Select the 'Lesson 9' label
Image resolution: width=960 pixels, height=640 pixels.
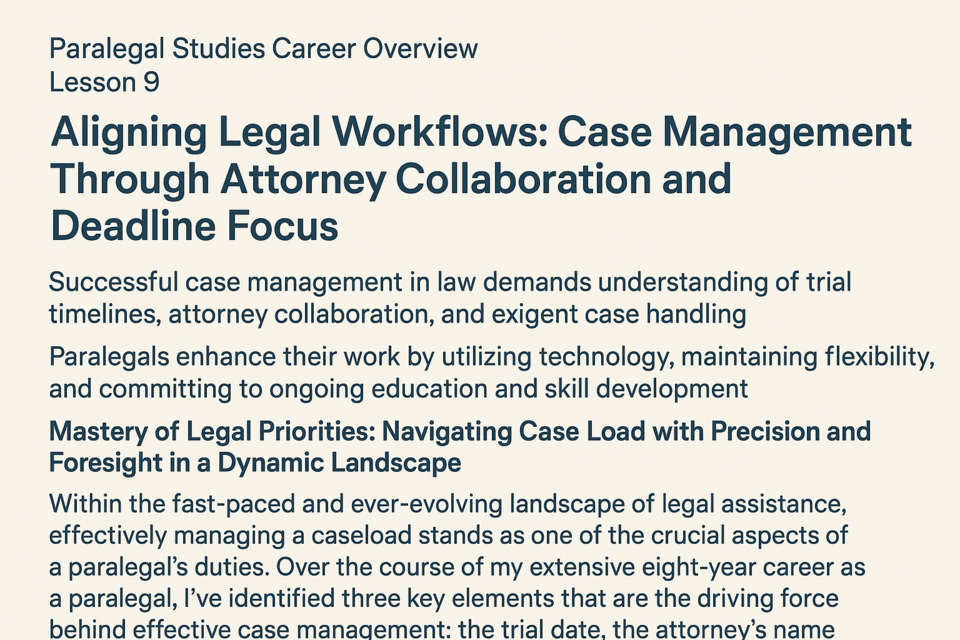tap(104, 82)
